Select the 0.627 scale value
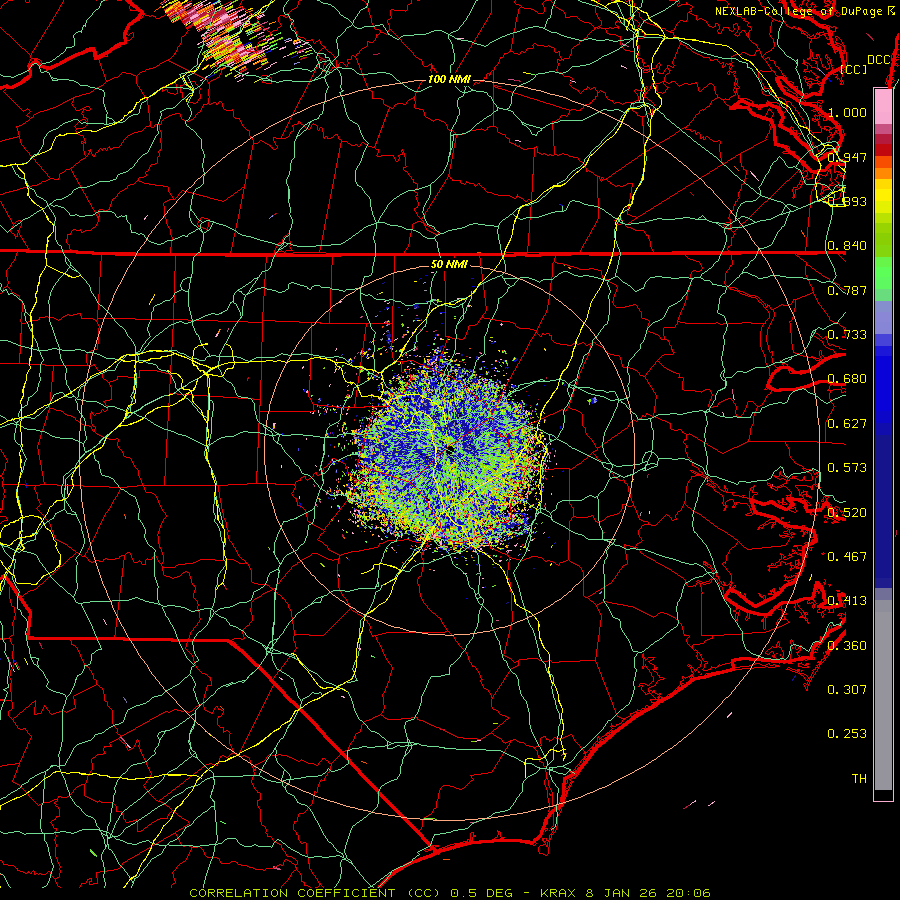This screenshot has width=900, height=900. 847,424
